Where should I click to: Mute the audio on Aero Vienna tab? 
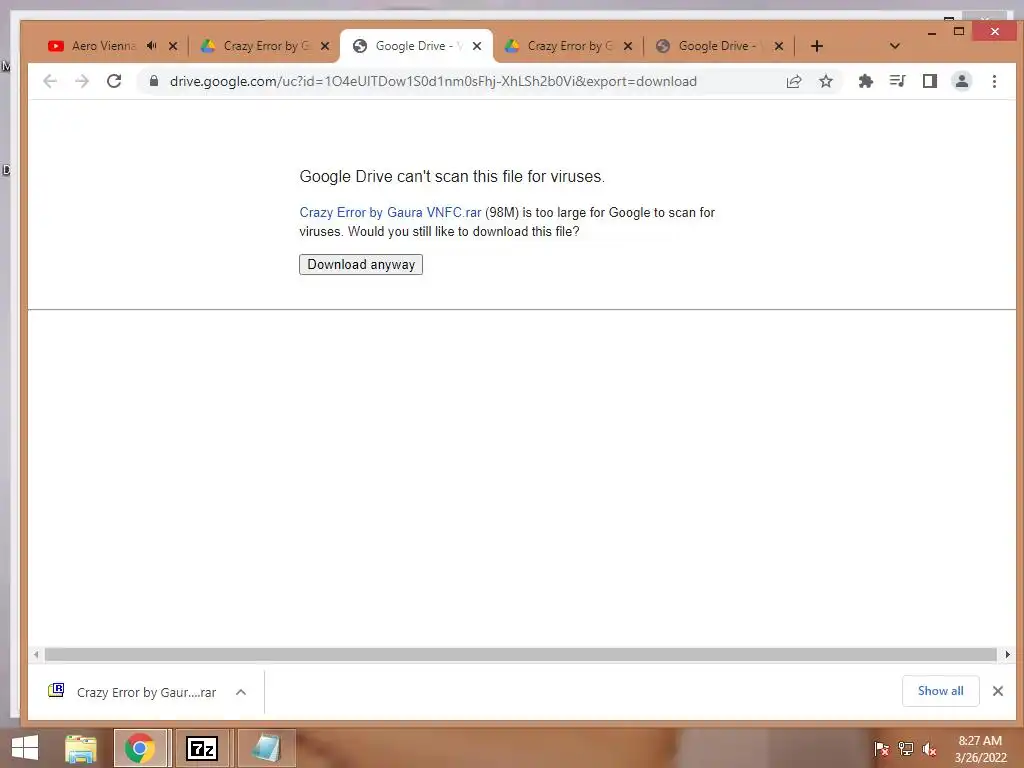click(x=152, y=46)
